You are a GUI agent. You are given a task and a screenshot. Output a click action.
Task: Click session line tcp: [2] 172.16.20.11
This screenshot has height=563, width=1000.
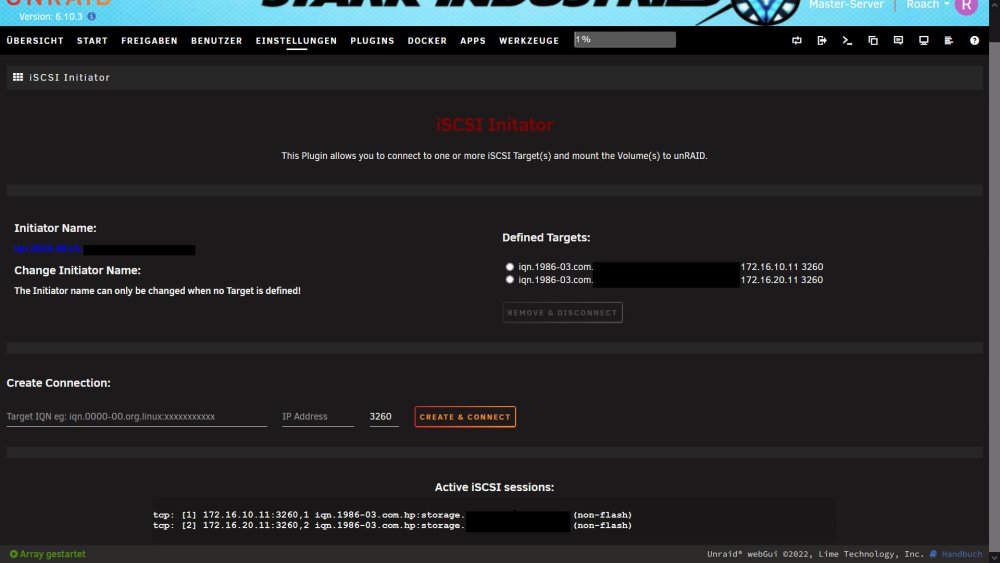392,525
